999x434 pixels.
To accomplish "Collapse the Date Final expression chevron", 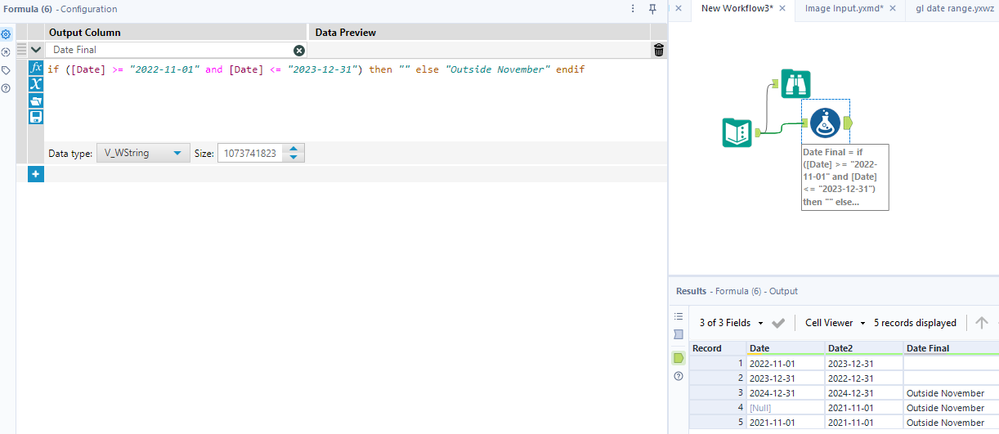I will [36, 50].
